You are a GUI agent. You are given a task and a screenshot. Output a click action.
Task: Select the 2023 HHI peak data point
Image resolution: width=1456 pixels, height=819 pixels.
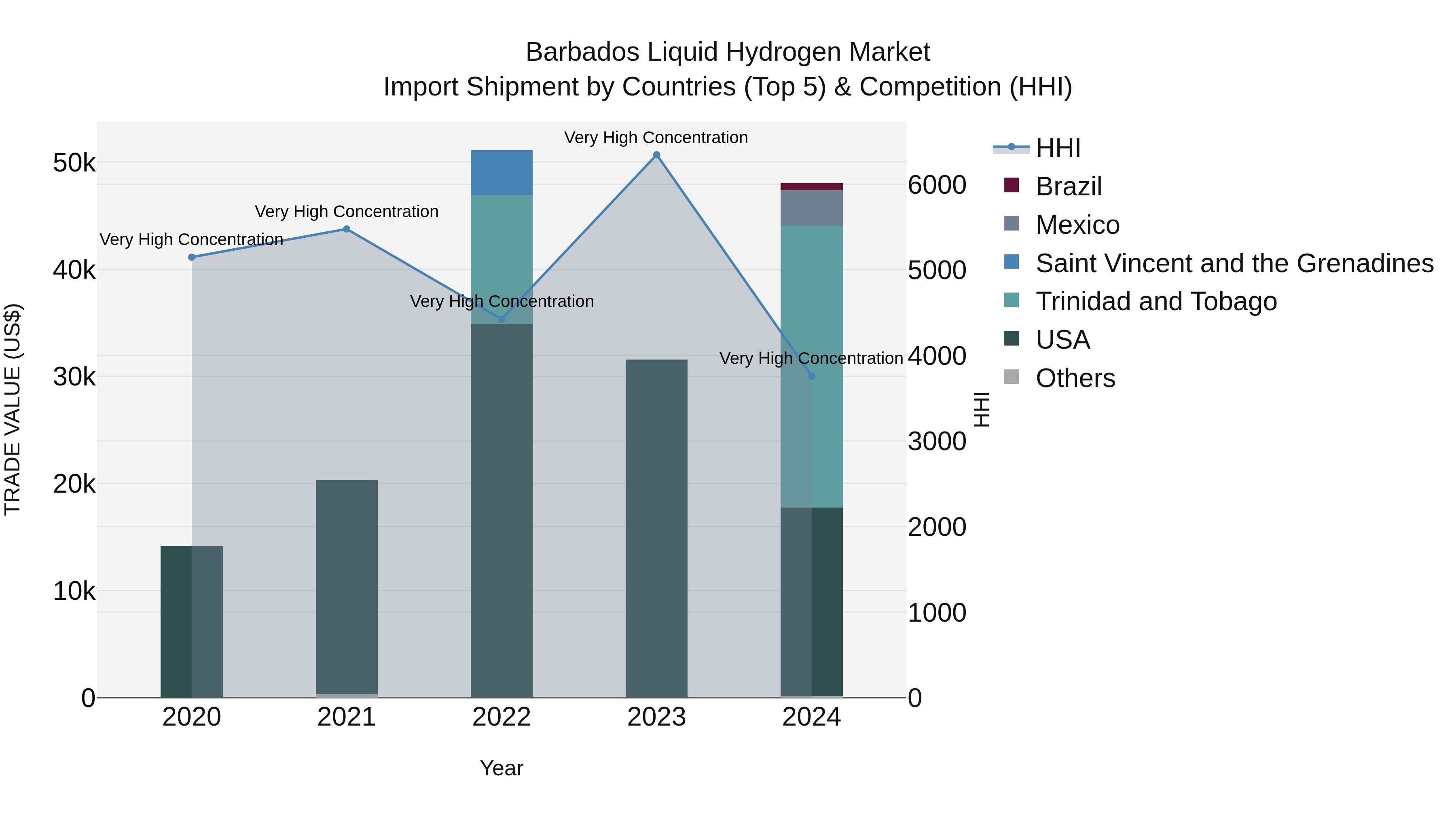(x=657, y=155)
